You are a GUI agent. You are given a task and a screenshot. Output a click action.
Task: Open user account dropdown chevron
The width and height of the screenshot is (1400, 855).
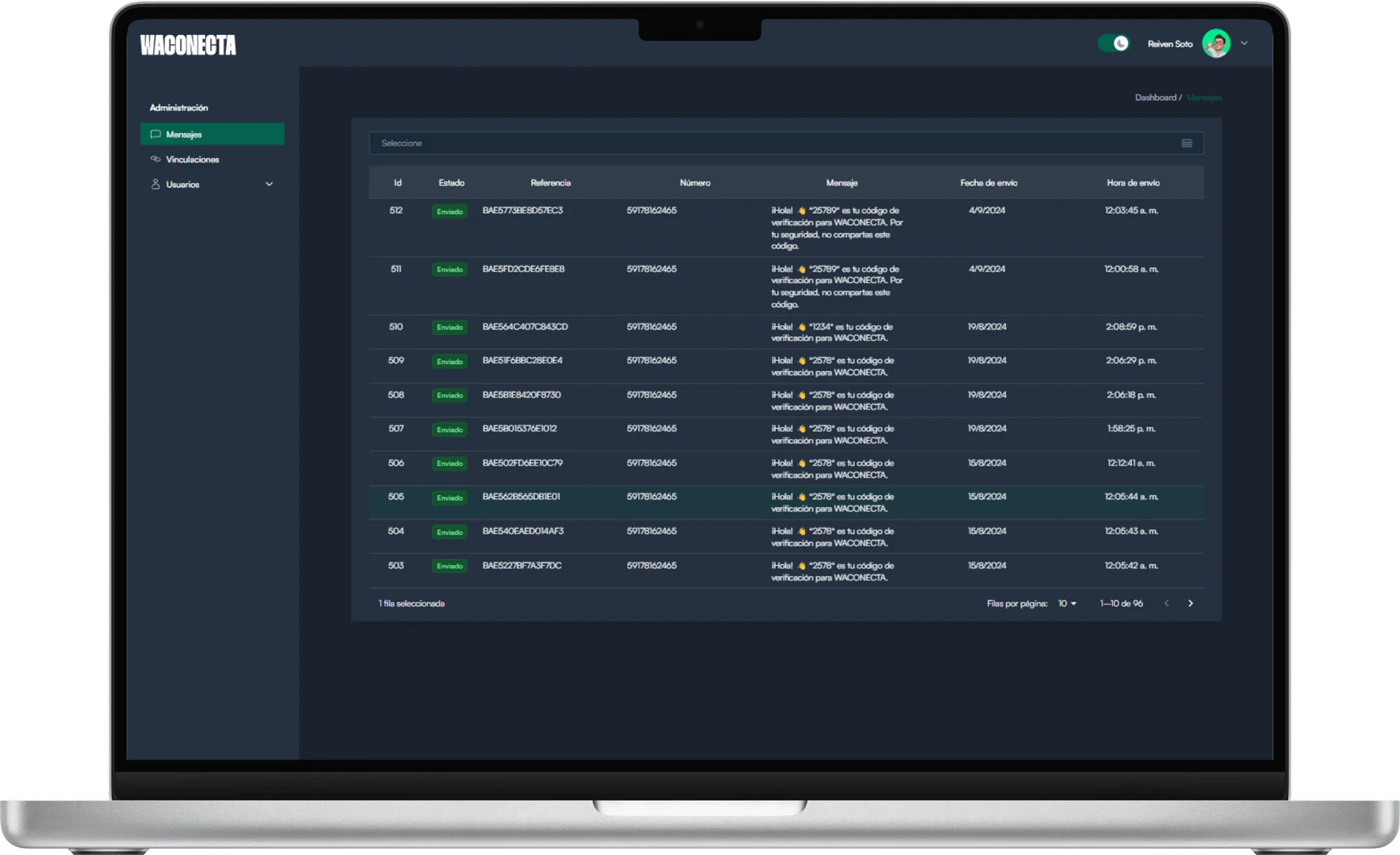(x=1244, y=43)
